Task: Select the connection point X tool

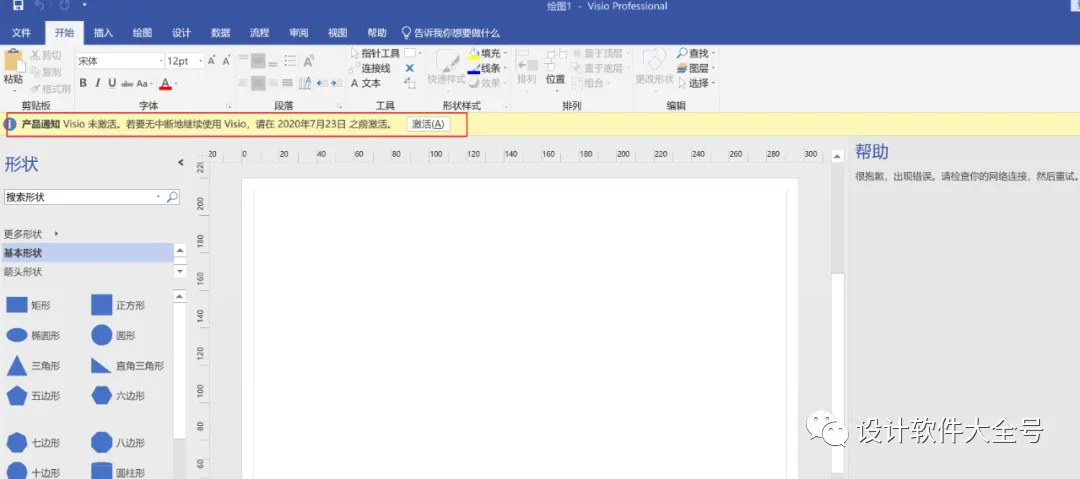Action: point(410,68)
